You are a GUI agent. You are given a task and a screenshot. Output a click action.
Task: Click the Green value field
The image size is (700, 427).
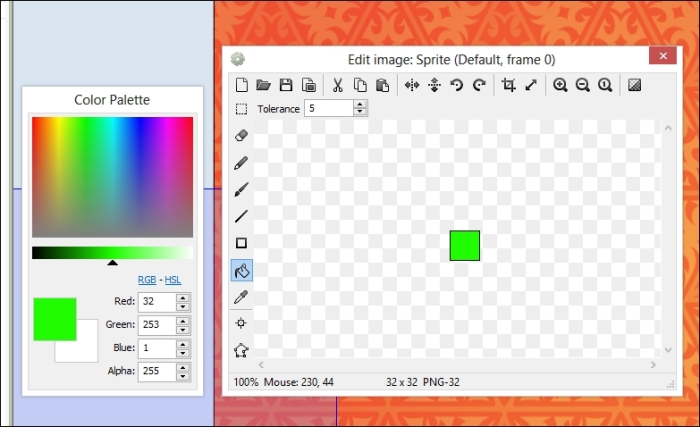(157, 325)
